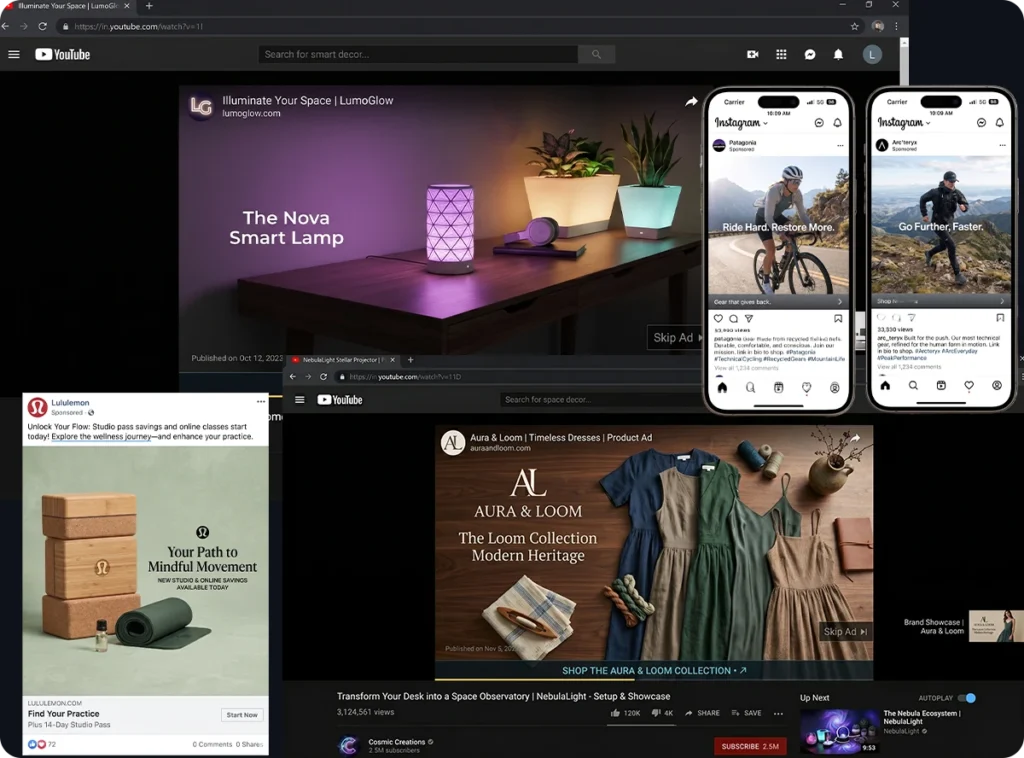This screenshot has width=1024, height=758.
Task: Open YouTube notifications bell
Action: (838, 54)
